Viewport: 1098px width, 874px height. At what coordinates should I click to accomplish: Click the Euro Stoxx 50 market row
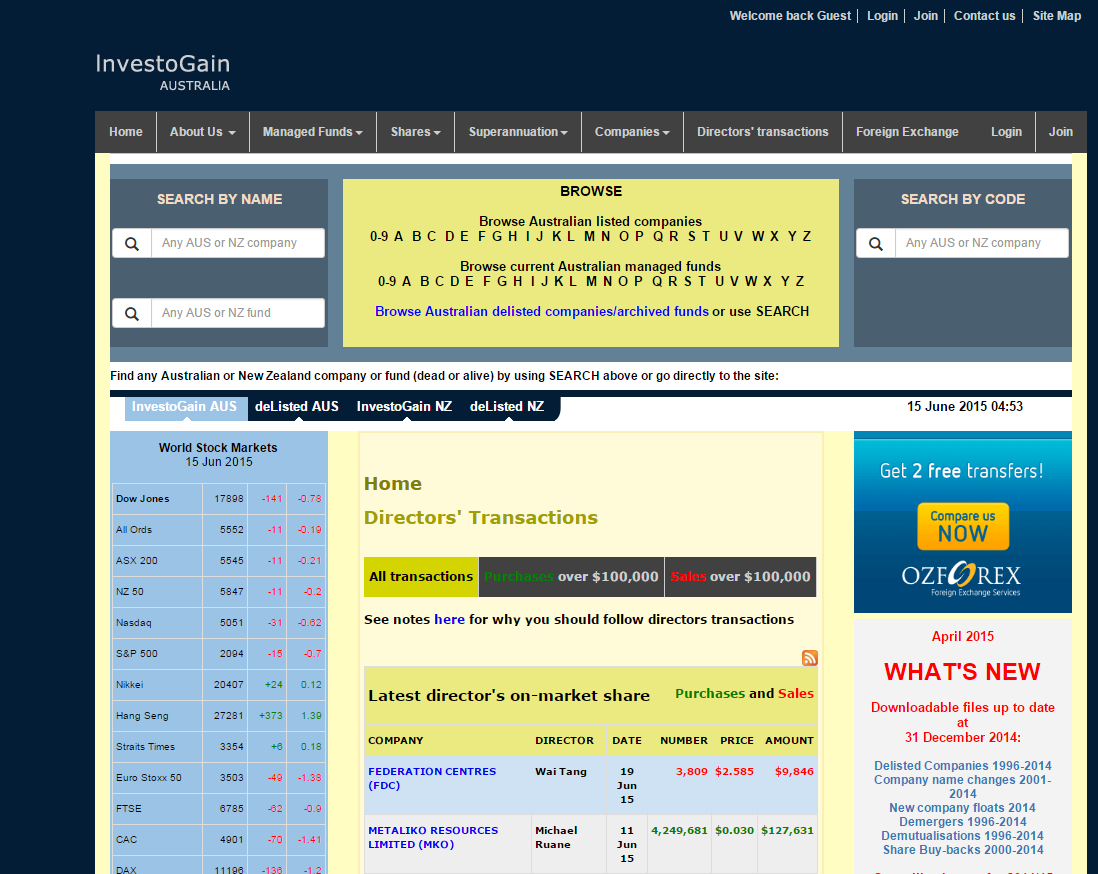218,777
